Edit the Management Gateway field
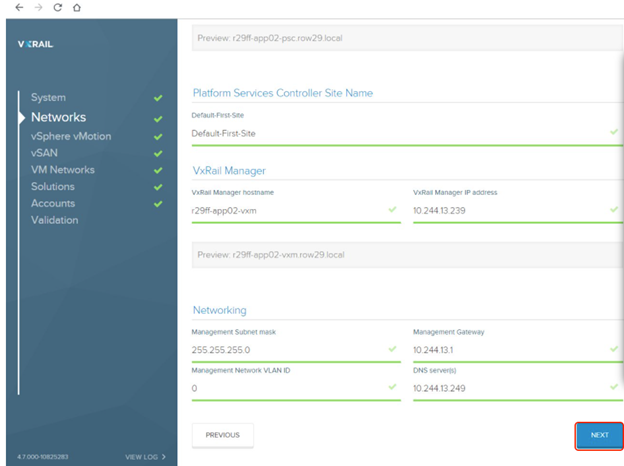Viewport: 624px width, 466px height. click(518, 350)
